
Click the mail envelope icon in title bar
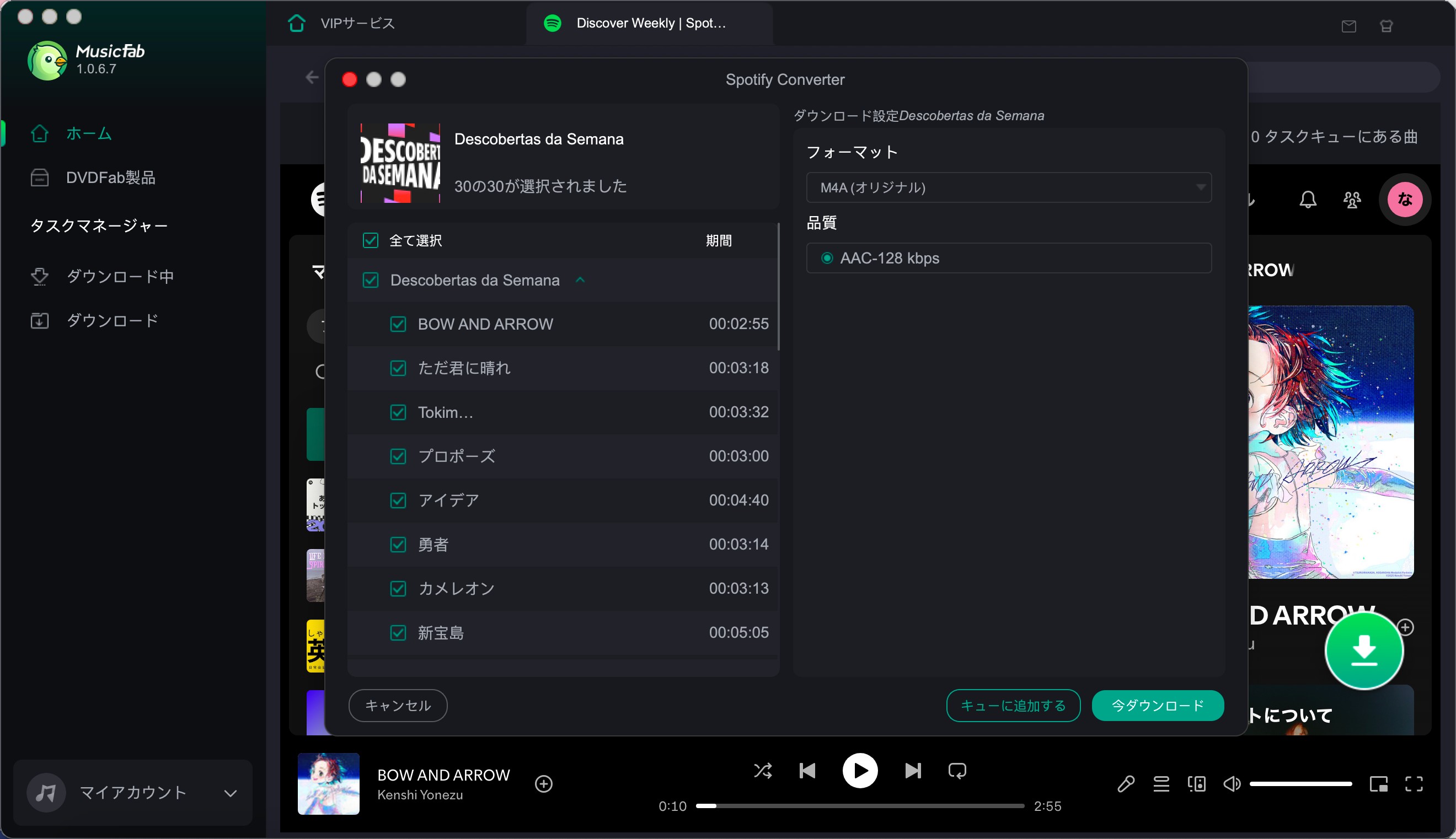click(x=1348, y=26)
